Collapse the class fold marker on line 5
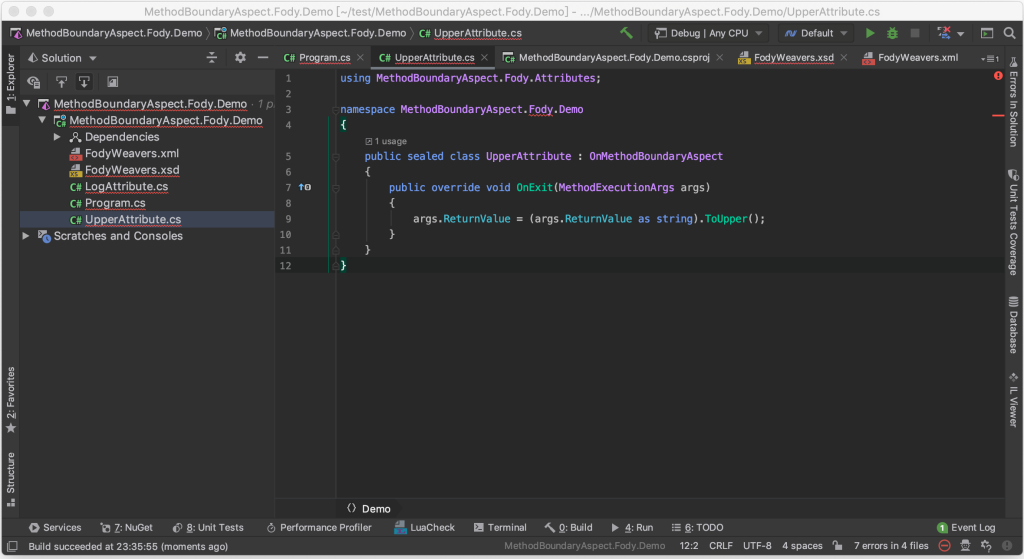The width and height of the screenshot is (1024, 559). [x=336, y=157]
